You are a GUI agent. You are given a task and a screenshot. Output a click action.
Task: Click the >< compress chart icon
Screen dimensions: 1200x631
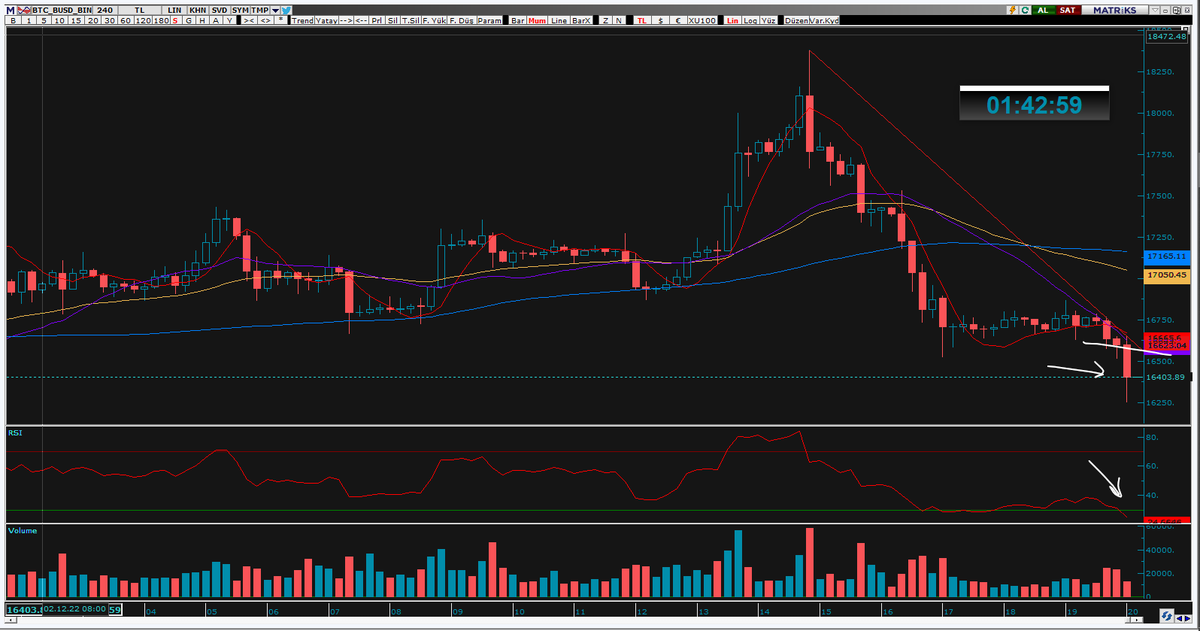pyautogui.click(x=249, y=21)
